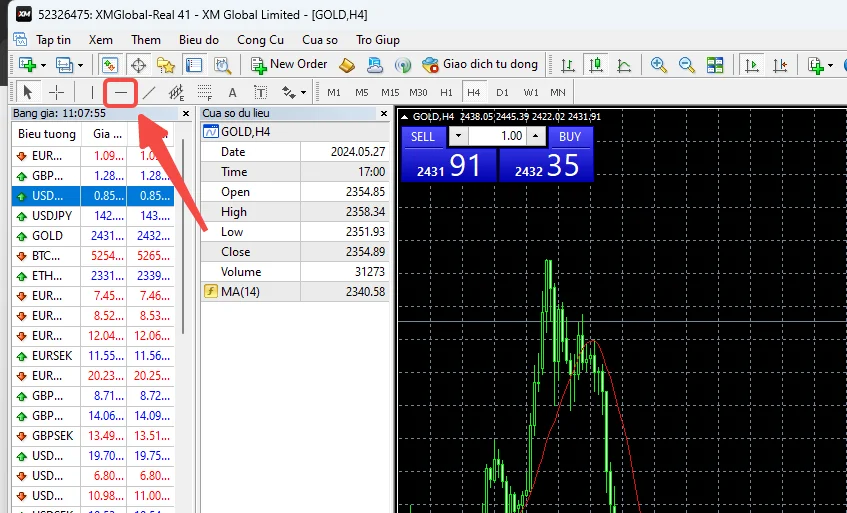
Task: Select the crosshair tool
Action: (56, 93)
